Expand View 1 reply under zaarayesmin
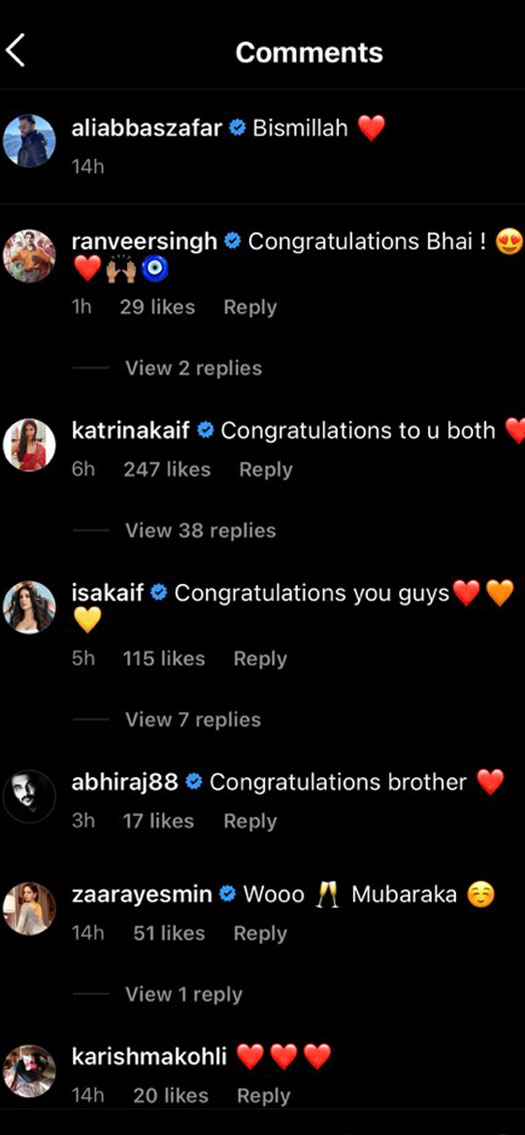Viewport: 525px width, 1135px height. pos(184,995)
